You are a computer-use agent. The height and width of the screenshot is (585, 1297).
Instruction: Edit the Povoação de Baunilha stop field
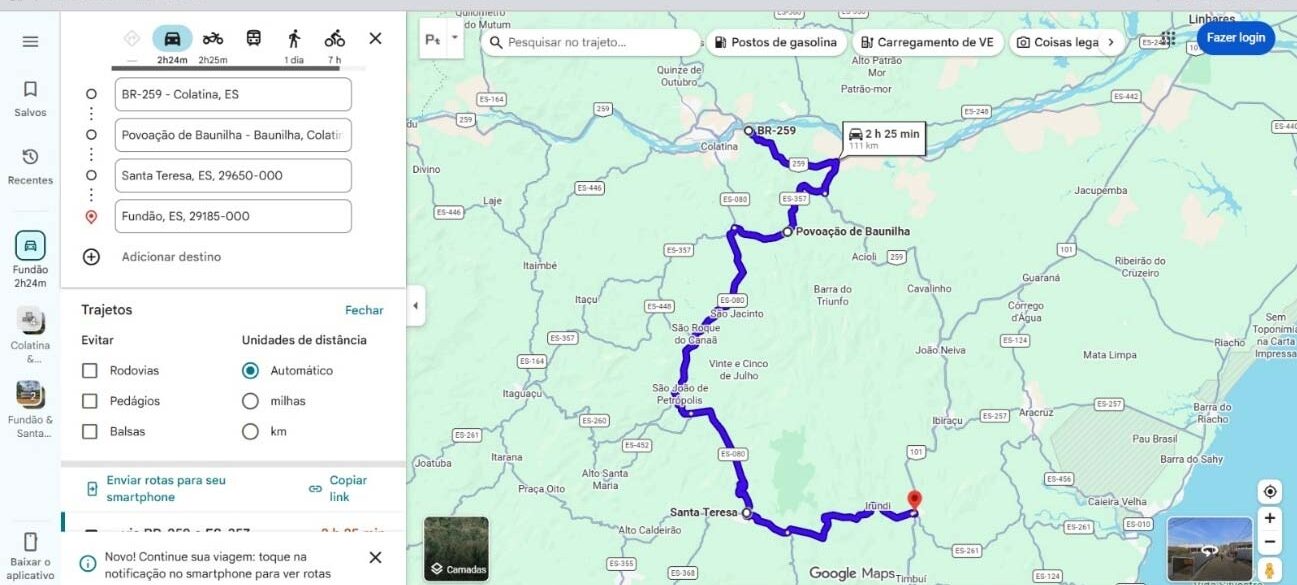tap(233, 135)
